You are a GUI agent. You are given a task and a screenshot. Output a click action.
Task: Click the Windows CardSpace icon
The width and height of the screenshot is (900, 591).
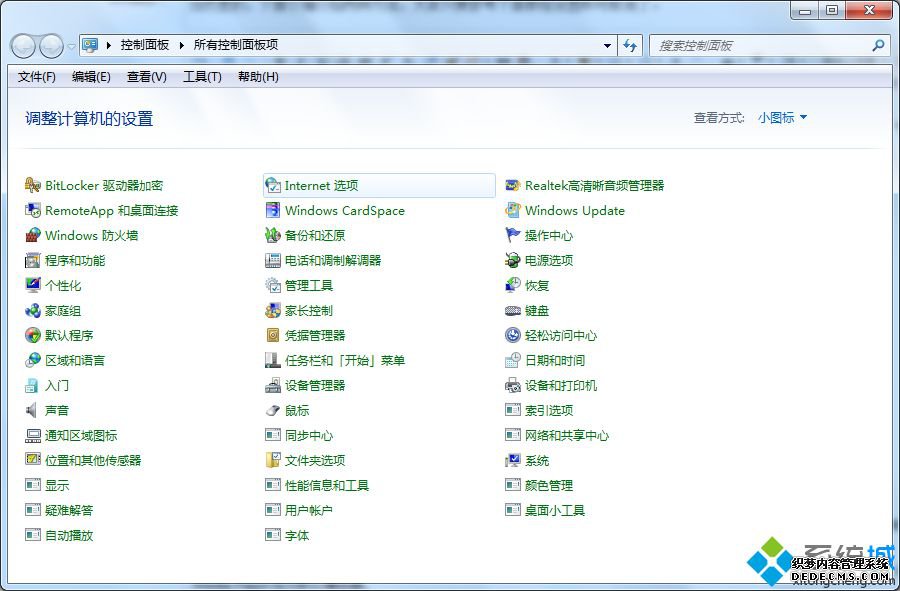pos(273,211)
